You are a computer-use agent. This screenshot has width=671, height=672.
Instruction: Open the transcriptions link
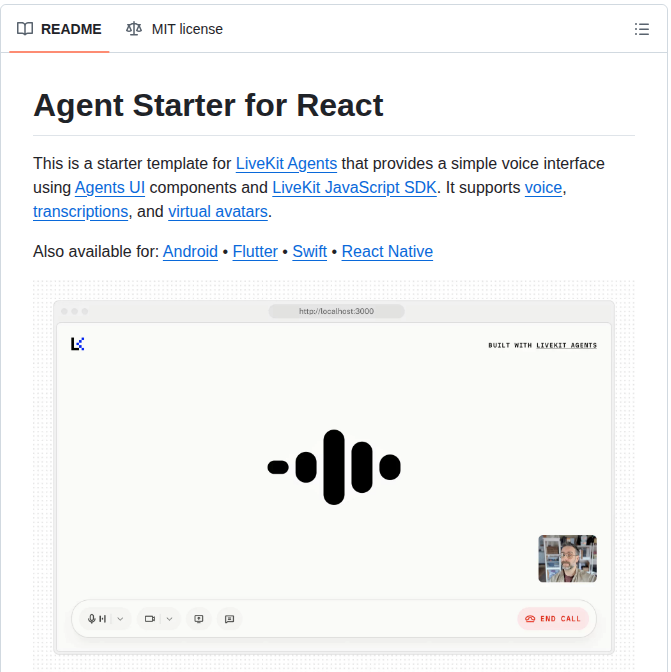[x=81, y=212]
